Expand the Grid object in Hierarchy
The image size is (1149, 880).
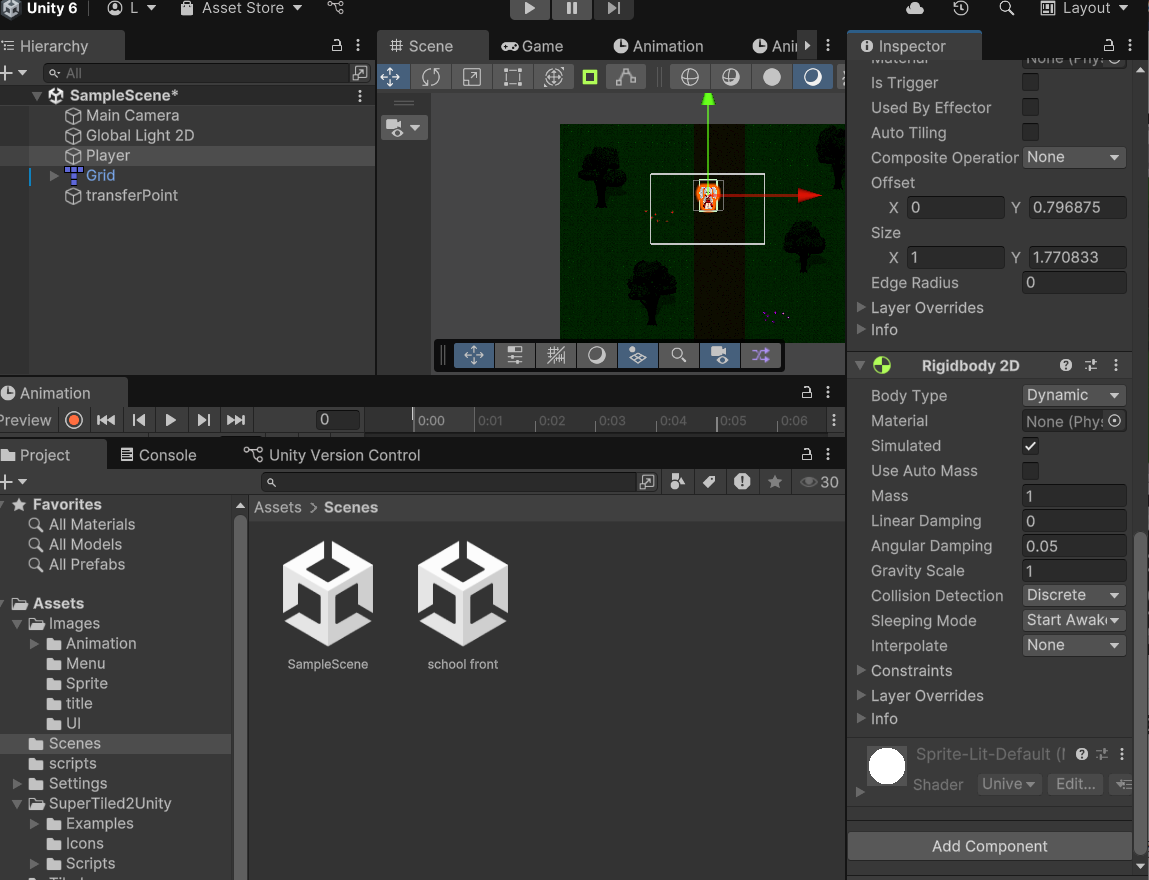tap(53, 176)
